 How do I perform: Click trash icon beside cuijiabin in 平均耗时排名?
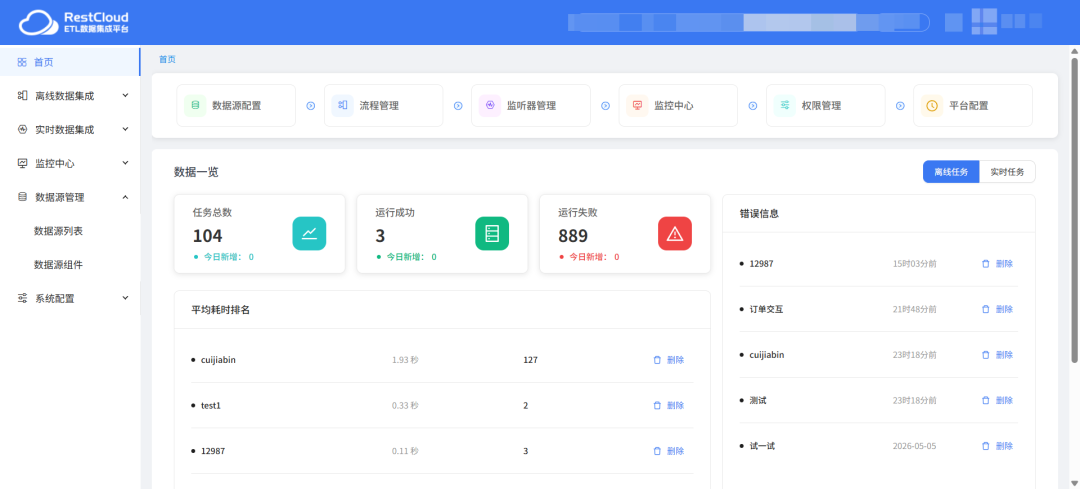[657, 360]
